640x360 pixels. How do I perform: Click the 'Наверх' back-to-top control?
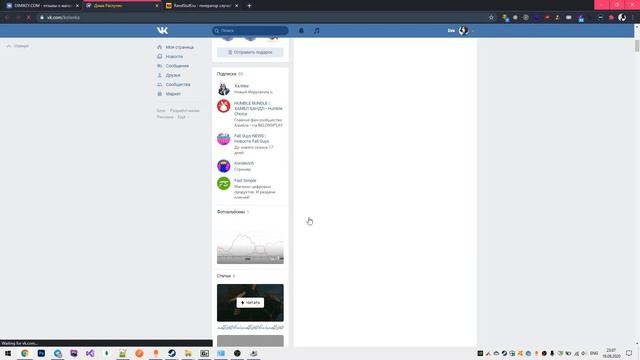(x=18, y=46)
